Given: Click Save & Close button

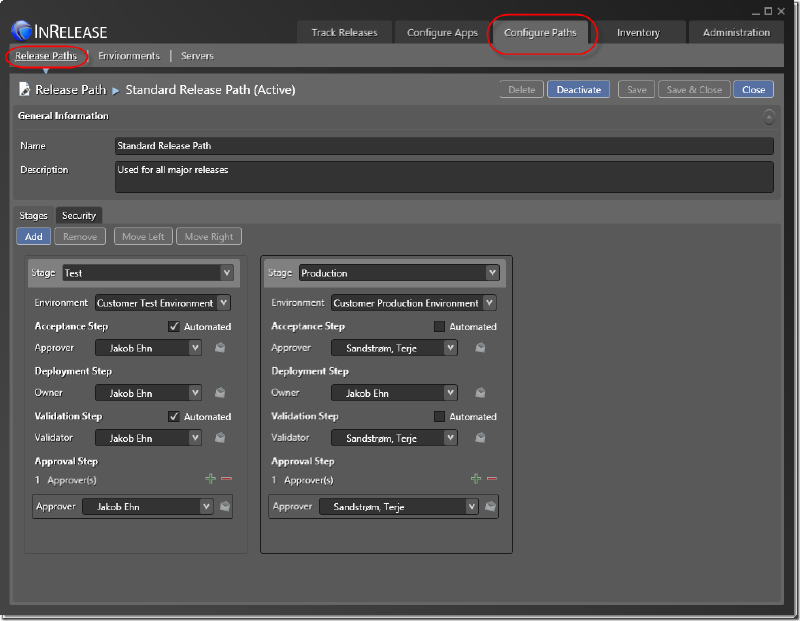Looking at the screenshot, I should point(694,89).
